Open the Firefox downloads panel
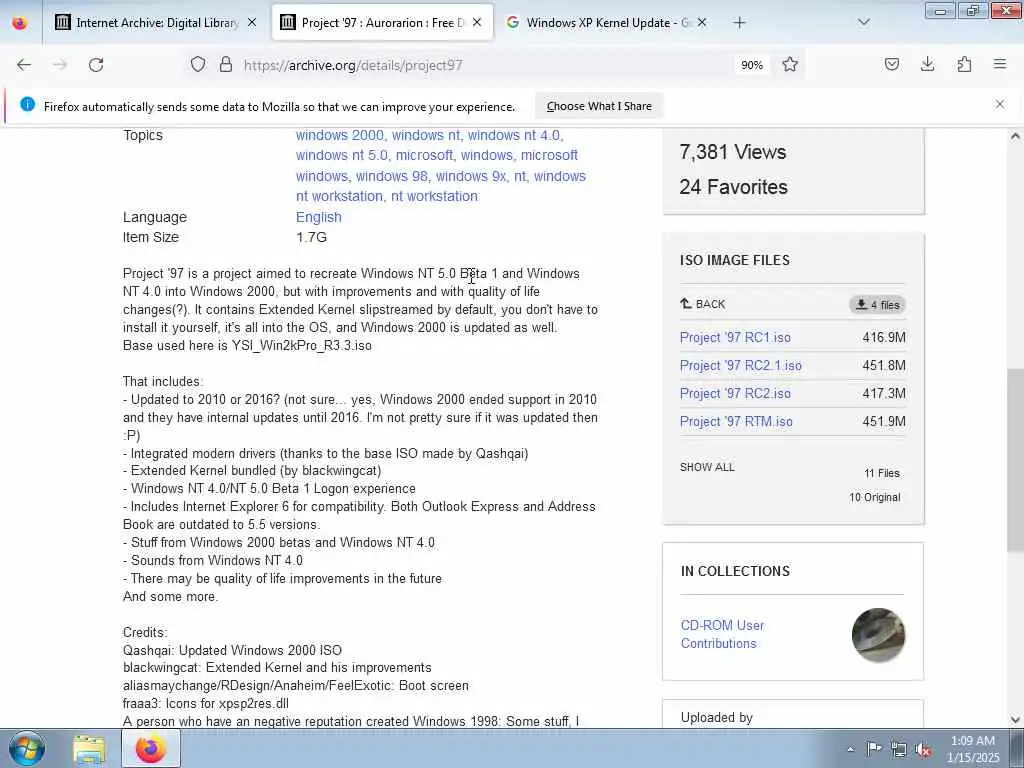The height and width of the screenshot is (768, 1024). pyautogui.click(x=927, y=64)
